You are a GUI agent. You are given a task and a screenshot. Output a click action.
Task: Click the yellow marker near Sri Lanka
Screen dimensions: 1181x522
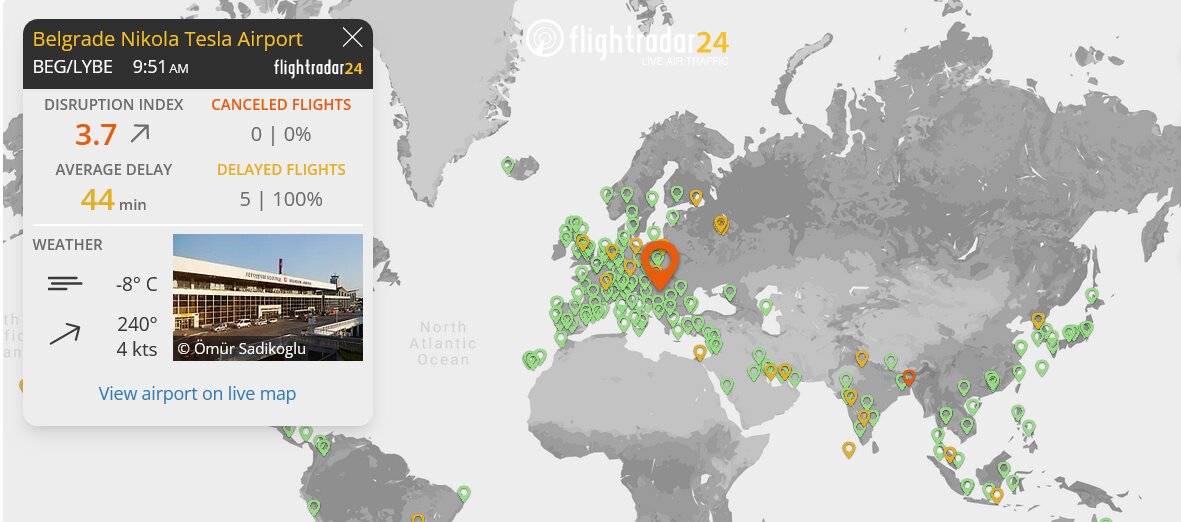pos(849,449)
